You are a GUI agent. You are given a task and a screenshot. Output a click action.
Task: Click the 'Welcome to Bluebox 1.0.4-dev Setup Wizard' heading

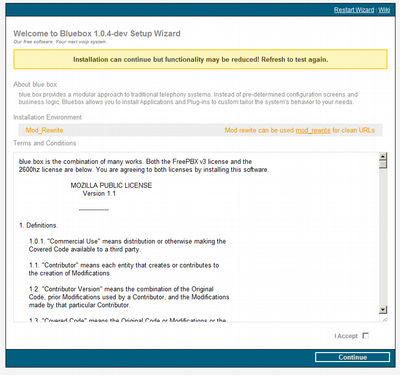click(x=97, y=33)
